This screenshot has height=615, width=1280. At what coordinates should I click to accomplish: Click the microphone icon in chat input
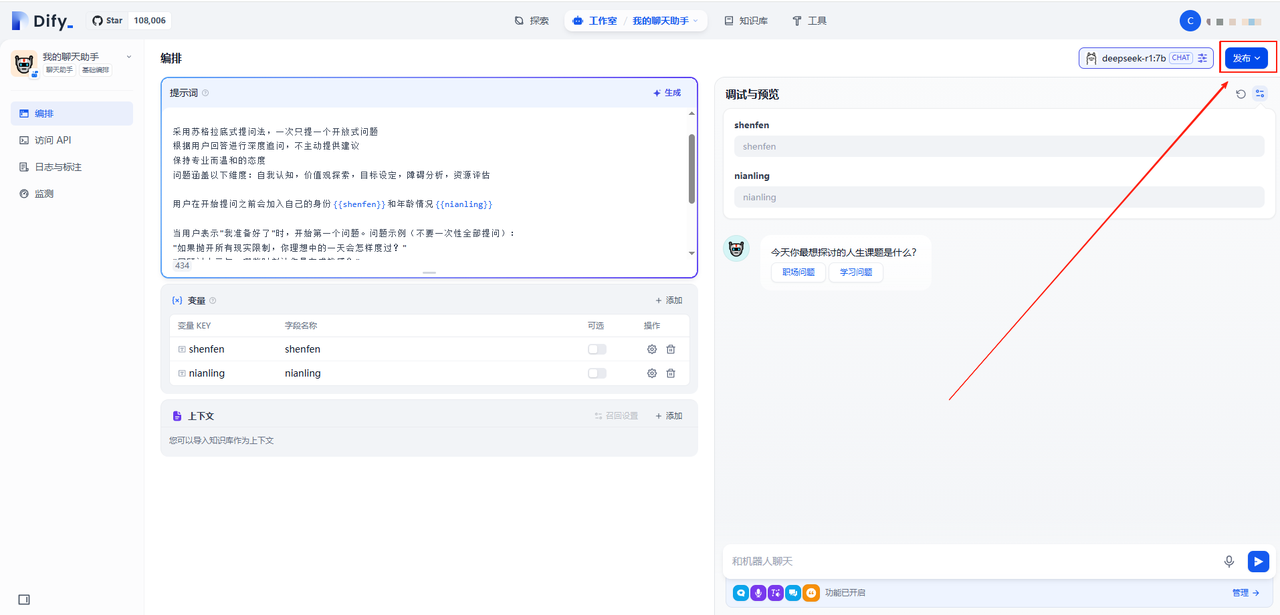1229,562
